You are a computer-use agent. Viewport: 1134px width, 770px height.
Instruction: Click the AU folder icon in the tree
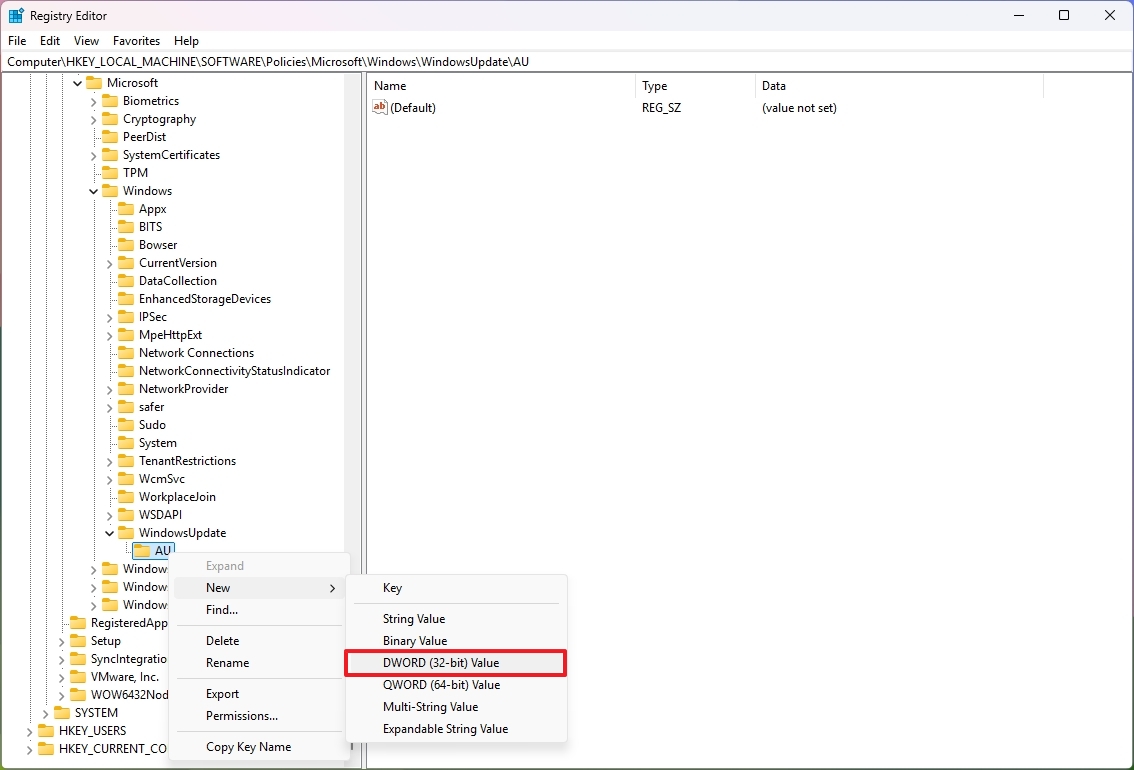pyautogui.click(x=140, y=550)
